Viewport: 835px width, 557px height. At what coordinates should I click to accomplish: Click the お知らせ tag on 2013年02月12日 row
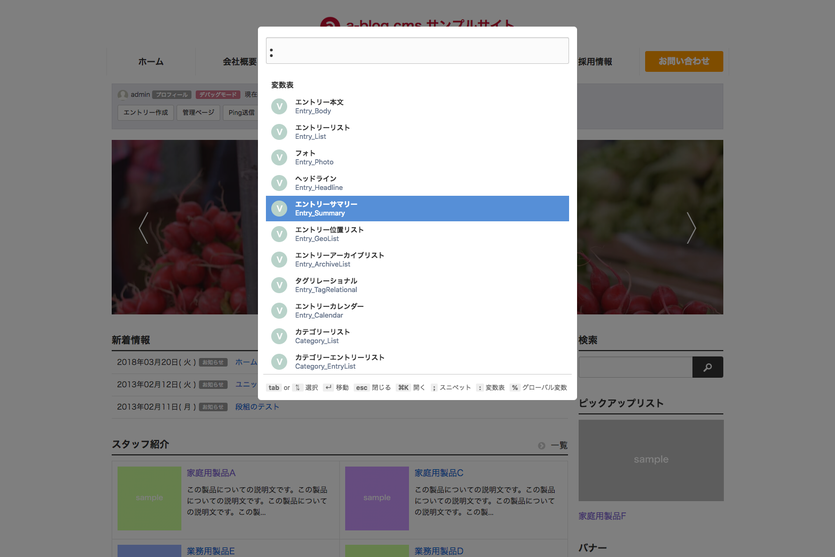(214, 384)
